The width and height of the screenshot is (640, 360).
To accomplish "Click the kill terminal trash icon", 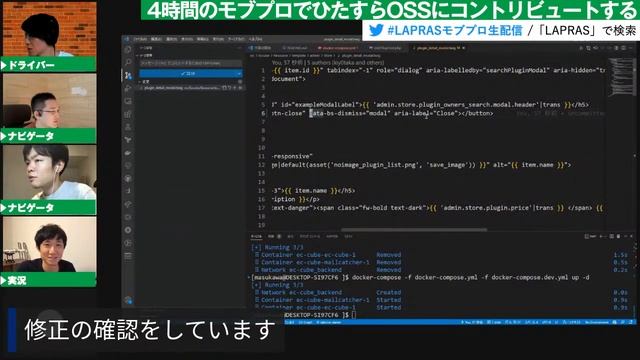I will (618, 236).
